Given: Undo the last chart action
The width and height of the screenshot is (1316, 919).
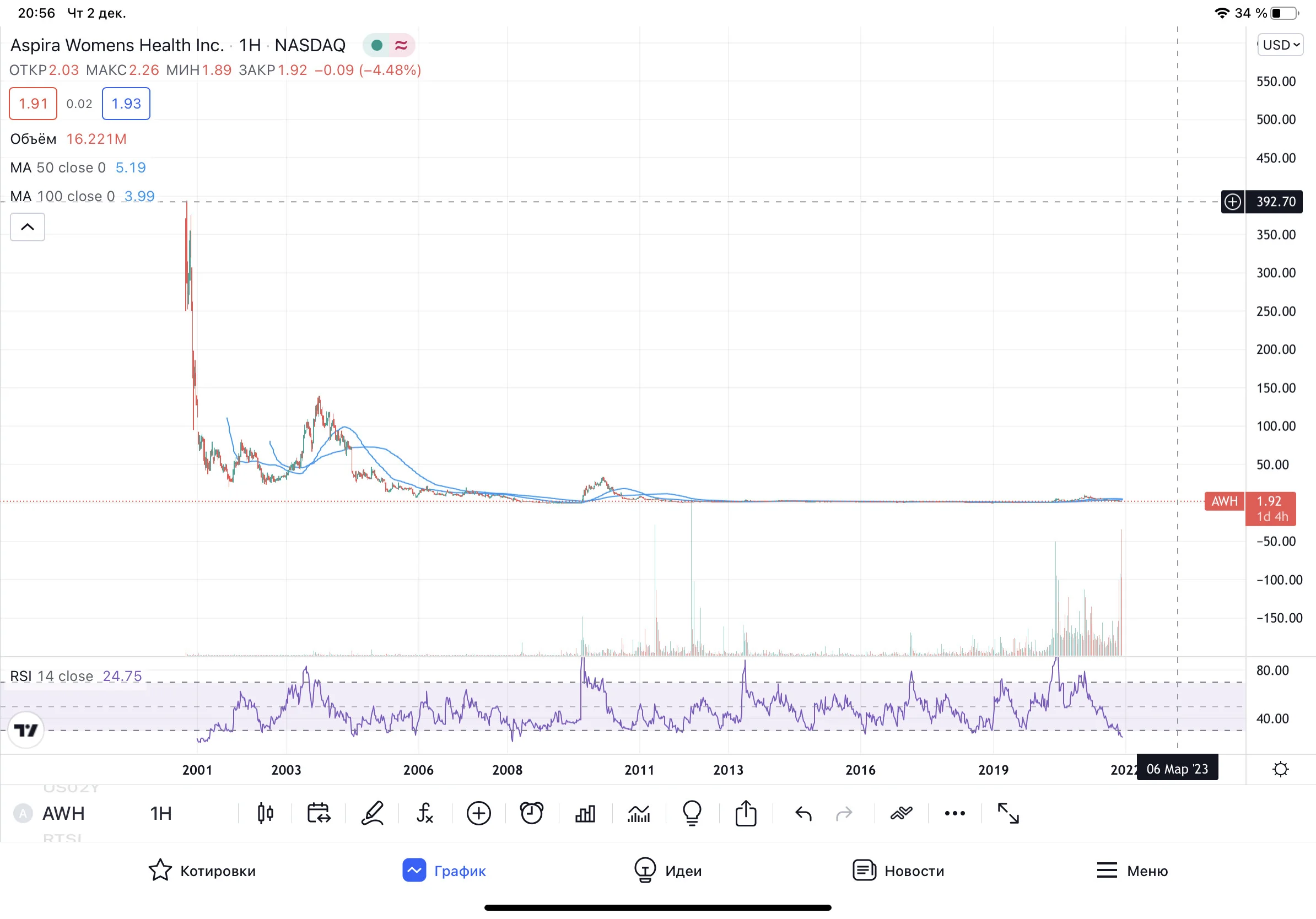Looking at the screenshot, I should coord(803,813).
